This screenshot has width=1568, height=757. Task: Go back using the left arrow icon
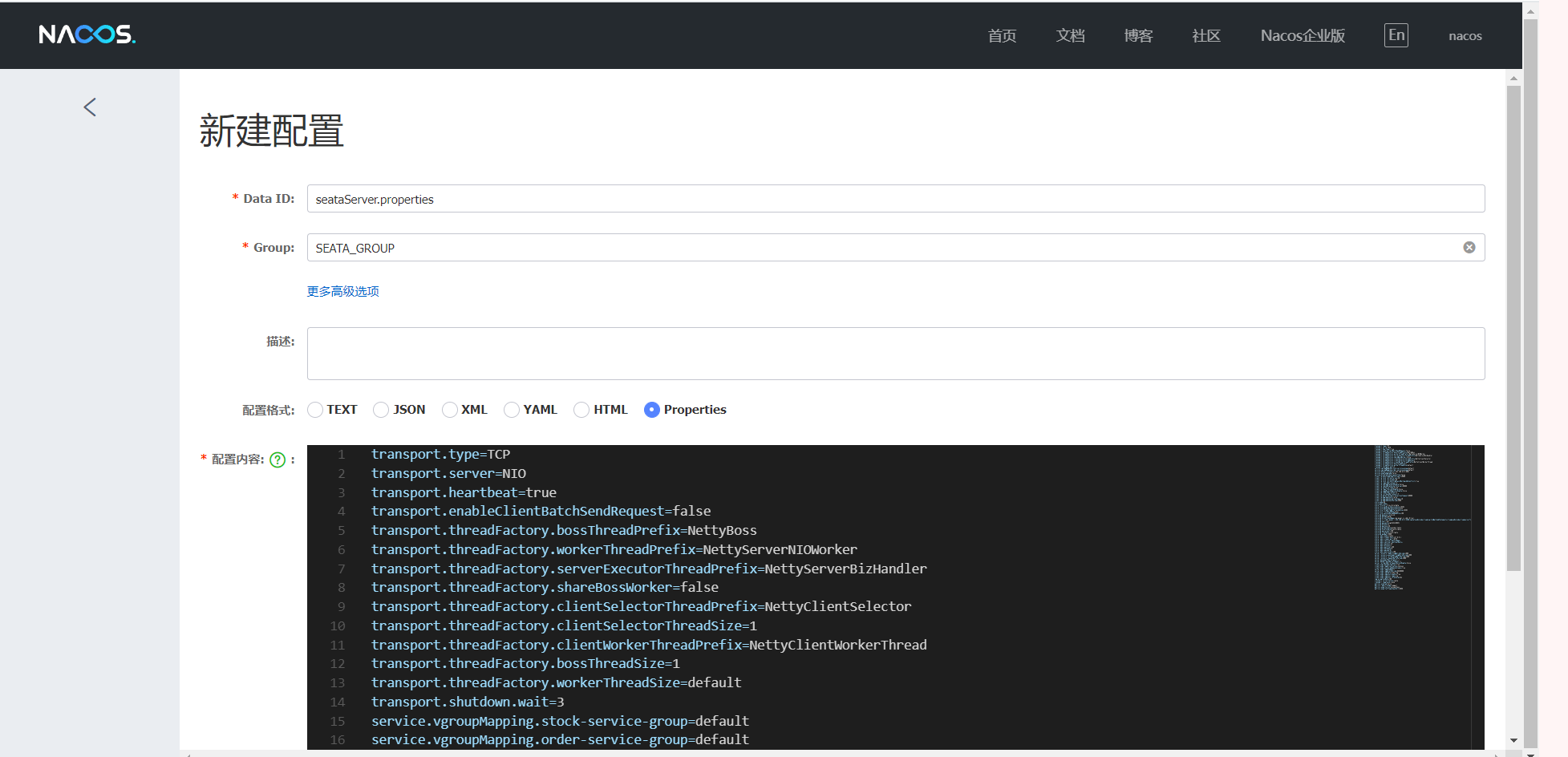pyautogui.click(x=90, y=107)
